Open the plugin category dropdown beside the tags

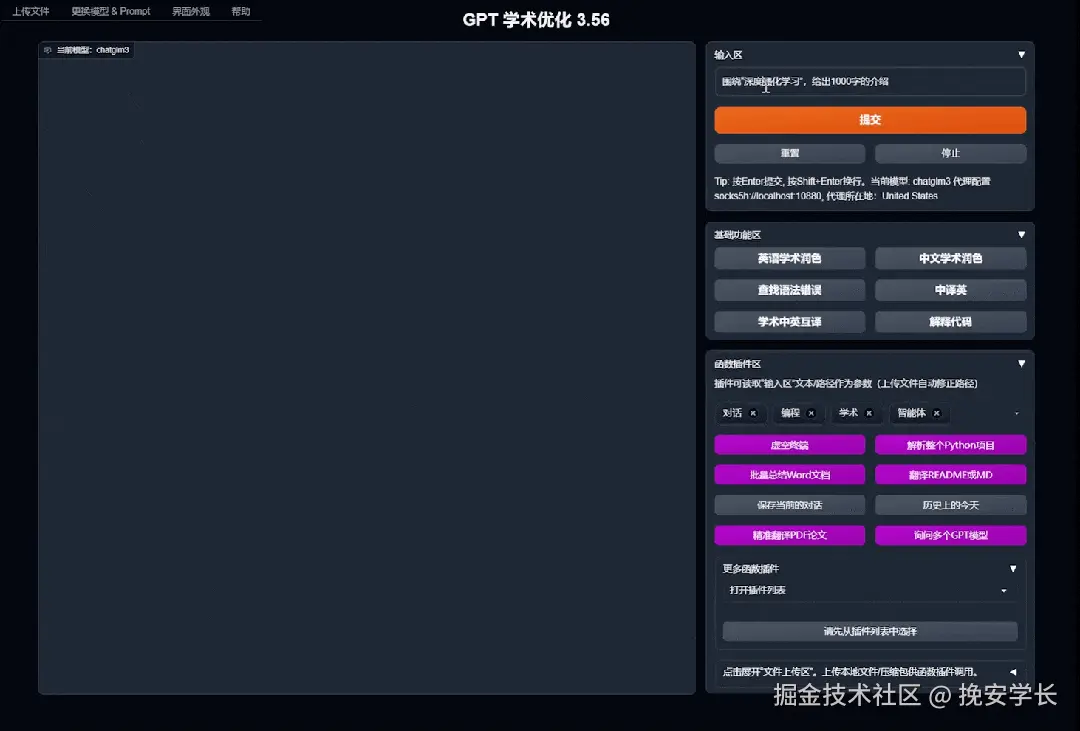coord(1016,413)
